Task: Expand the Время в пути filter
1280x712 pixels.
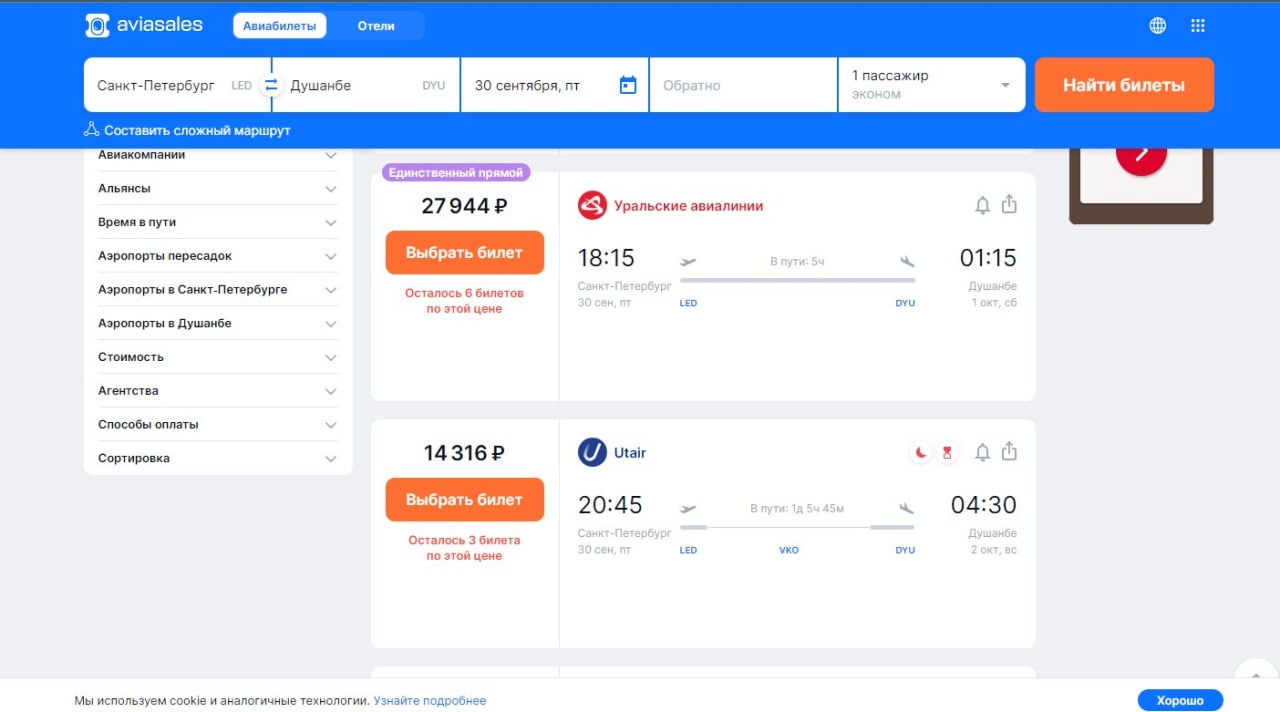Action: point(331,222)
